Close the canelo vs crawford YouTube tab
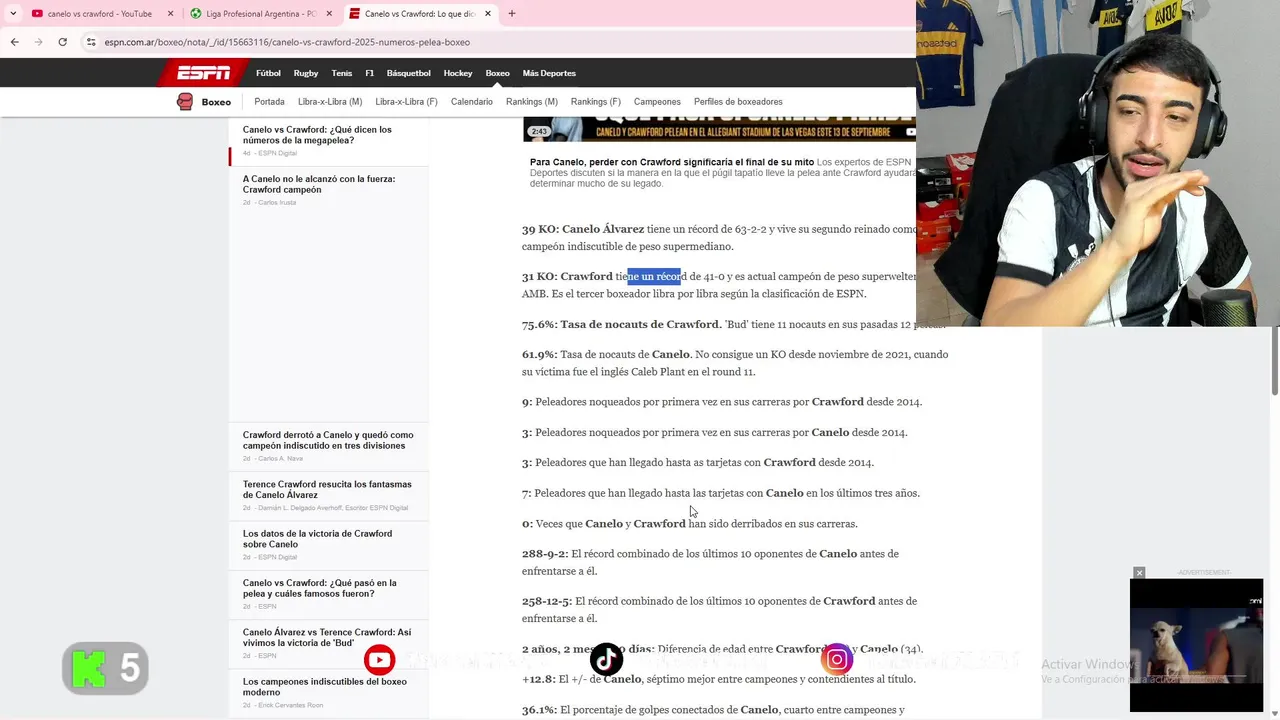The height and width of the screenshot is (720, 1280). point(170,14)
